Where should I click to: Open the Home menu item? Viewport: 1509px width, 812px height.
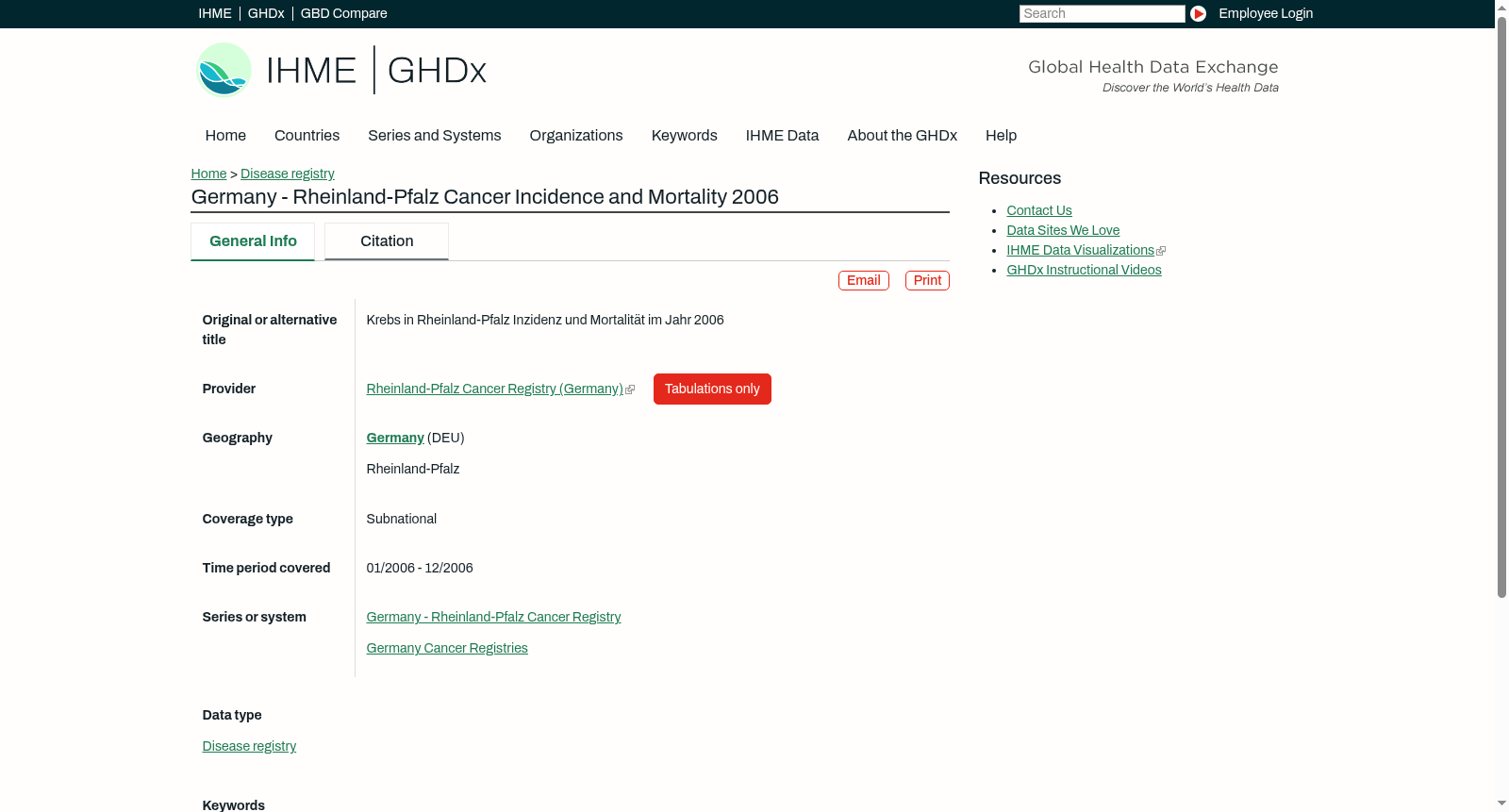pyautogui.click(x=225, y=136)
